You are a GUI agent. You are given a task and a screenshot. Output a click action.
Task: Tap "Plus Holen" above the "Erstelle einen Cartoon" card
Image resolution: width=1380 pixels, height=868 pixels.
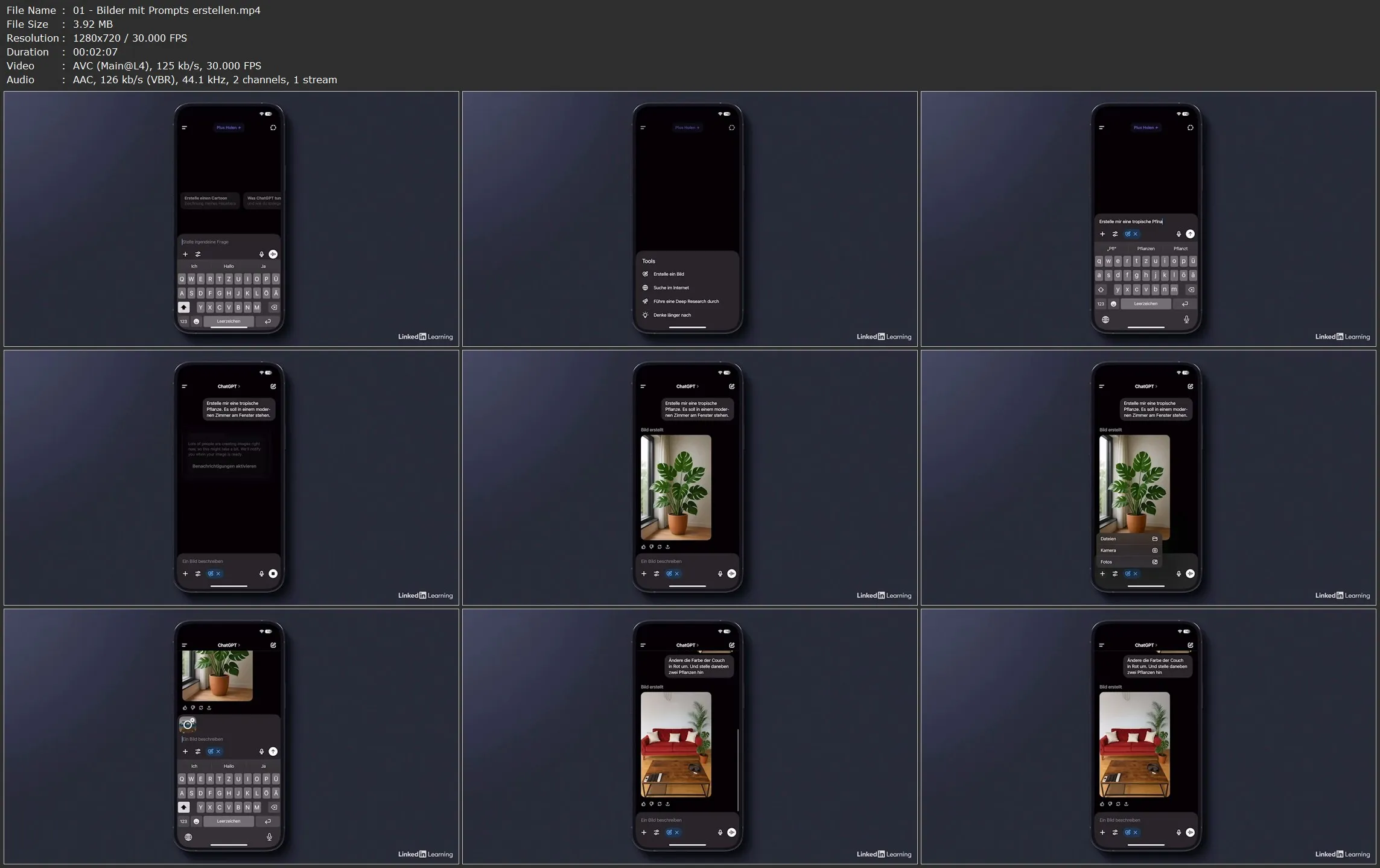tap(229, 128)
